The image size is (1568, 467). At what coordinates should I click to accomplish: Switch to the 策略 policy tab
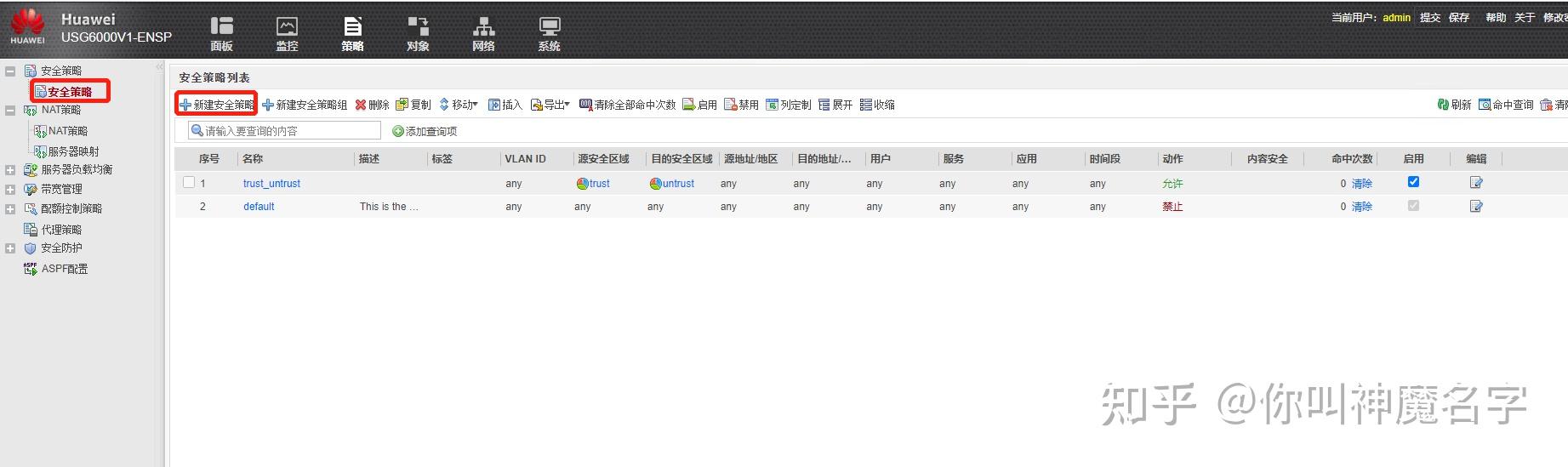352,34
